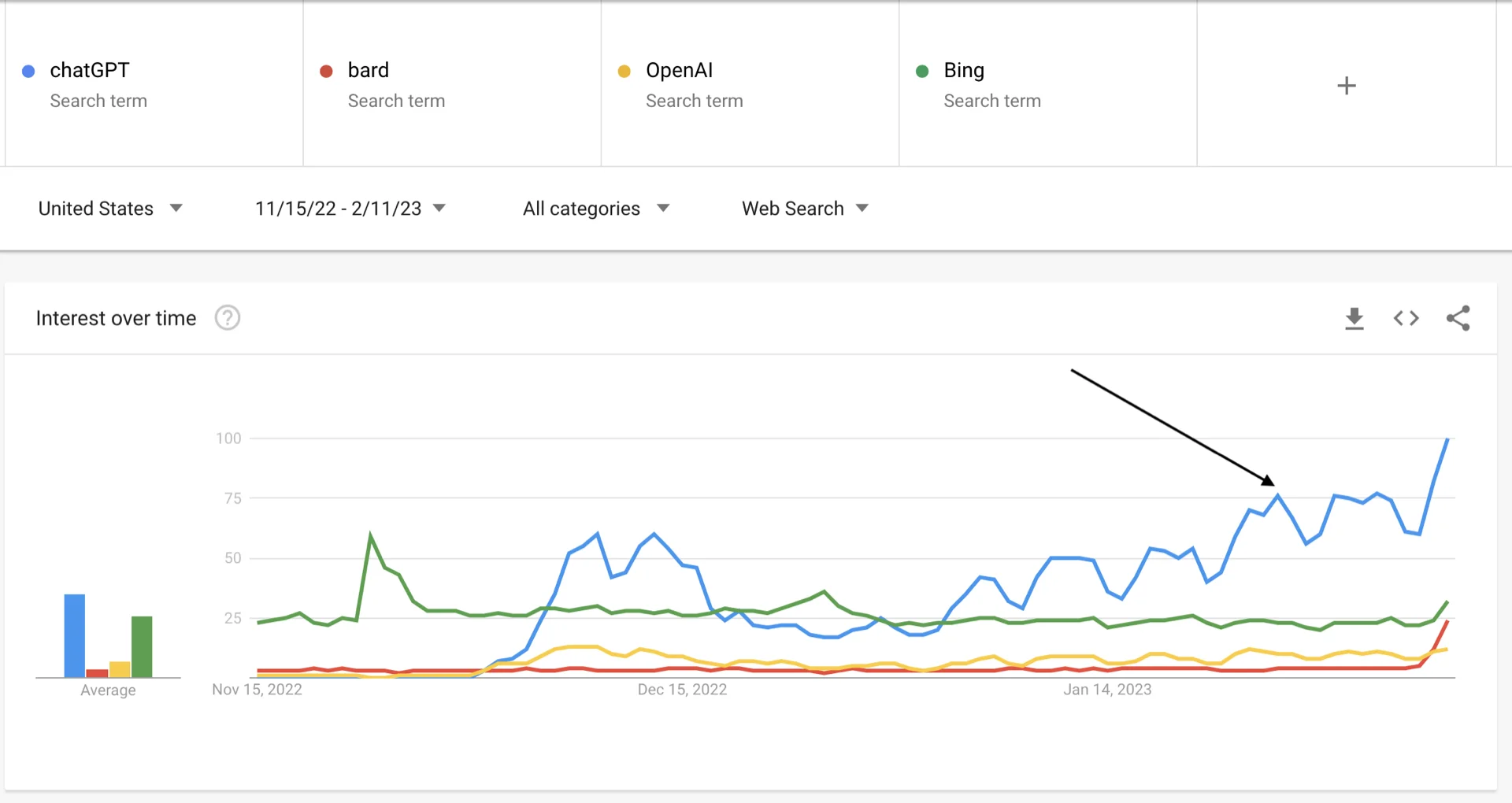Image resolution: width=1512 pixels, height=803 pixels.
Task: Click the blue chatGPT average bar
Action: [x=75, y=635]
